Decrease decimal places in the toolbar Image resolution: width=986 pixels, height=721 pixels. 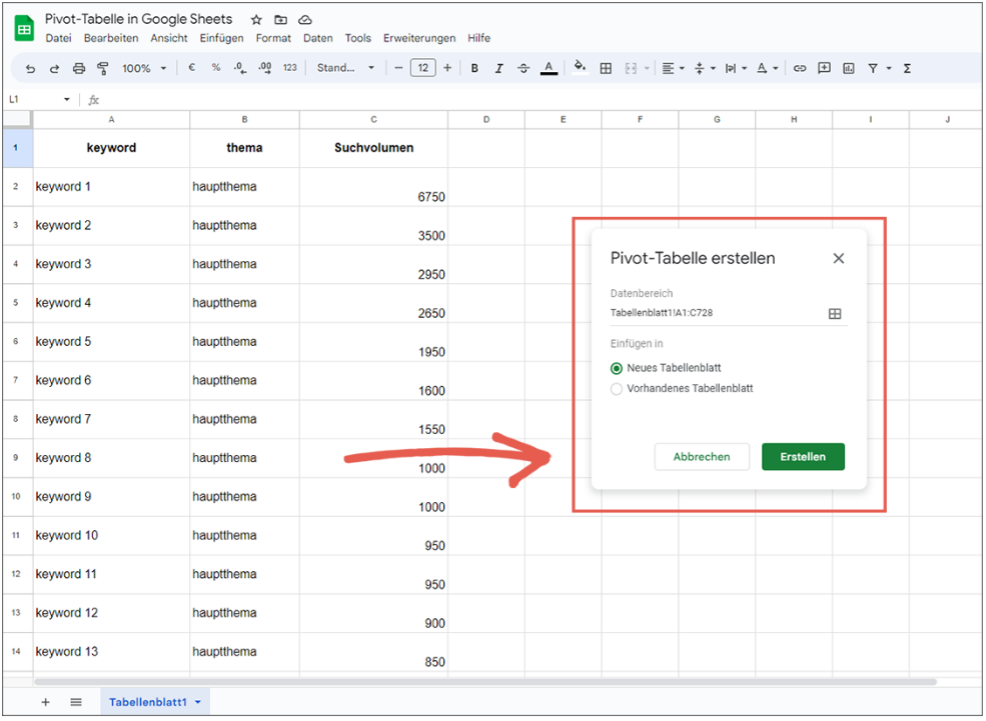click(x=240, y=69)
